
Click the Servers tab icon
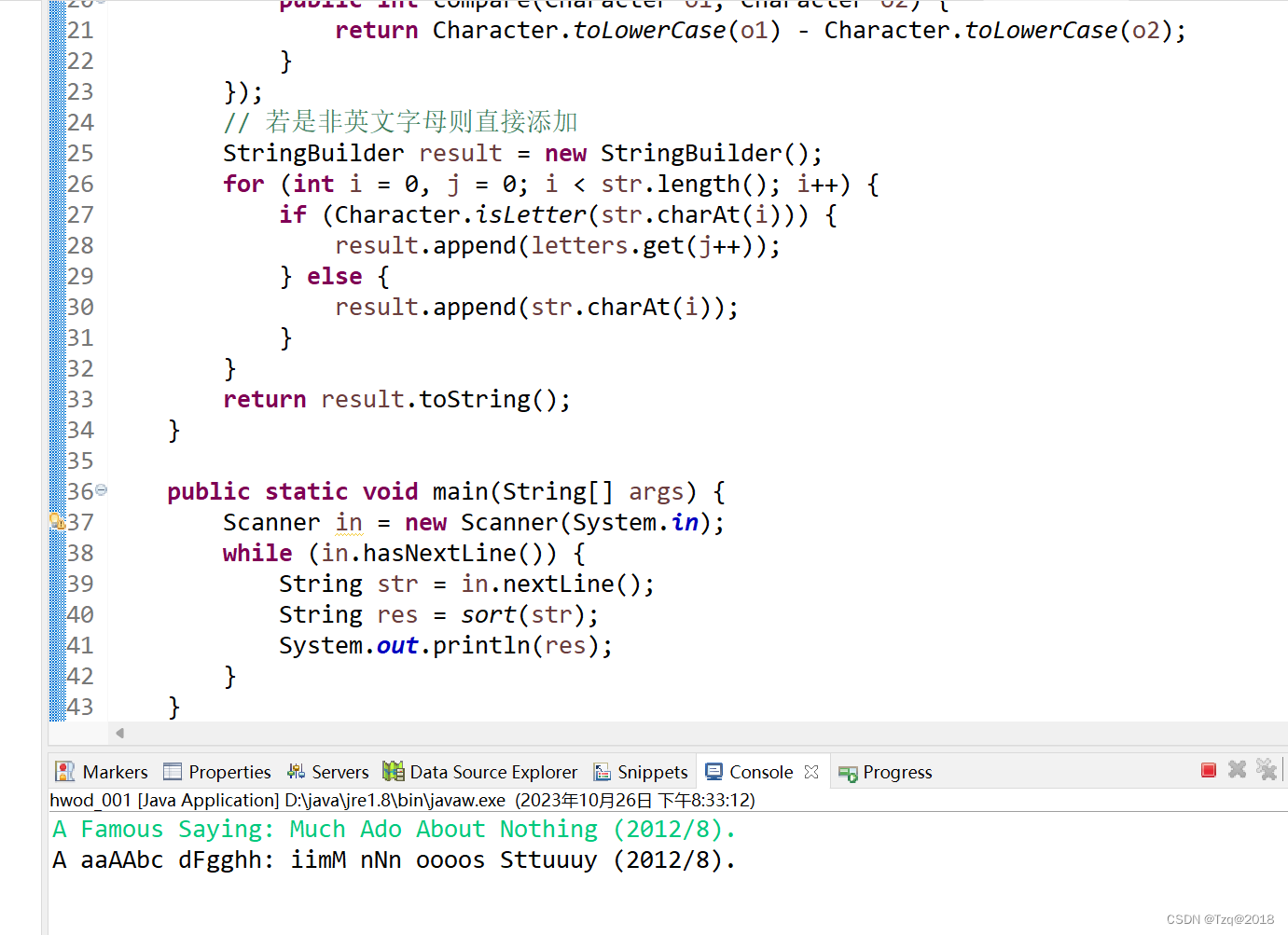[x=296, y=771]
